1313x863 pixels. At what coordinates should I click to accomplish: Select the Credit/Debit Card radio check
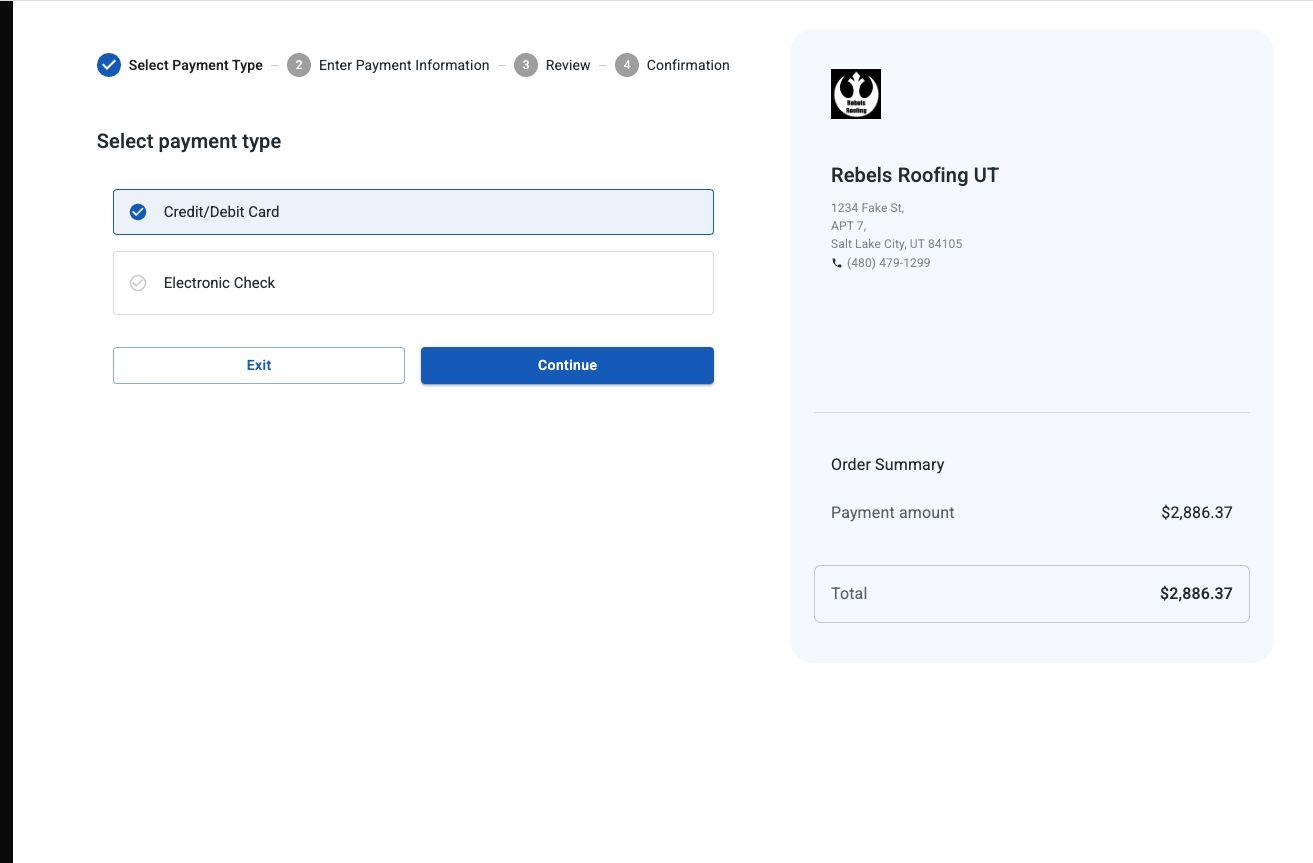click(x=138, y=212)
